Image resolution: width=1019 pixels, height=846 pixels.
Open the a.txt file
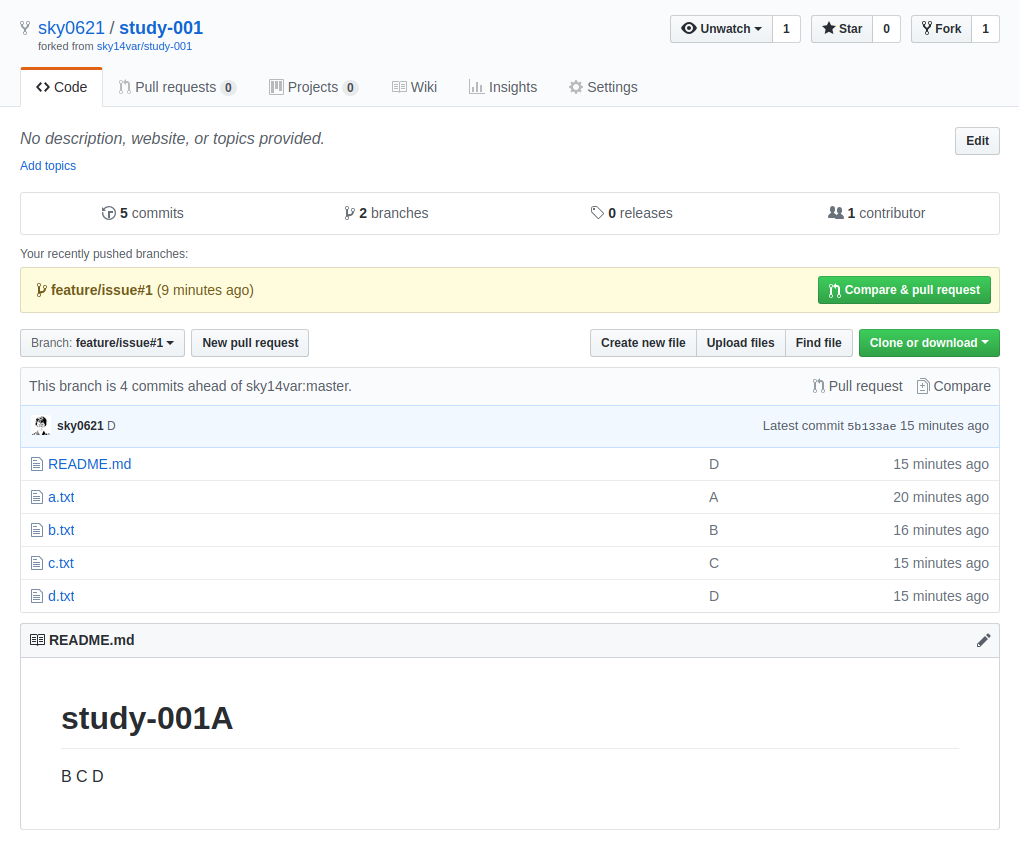click(x=61, y=497)
